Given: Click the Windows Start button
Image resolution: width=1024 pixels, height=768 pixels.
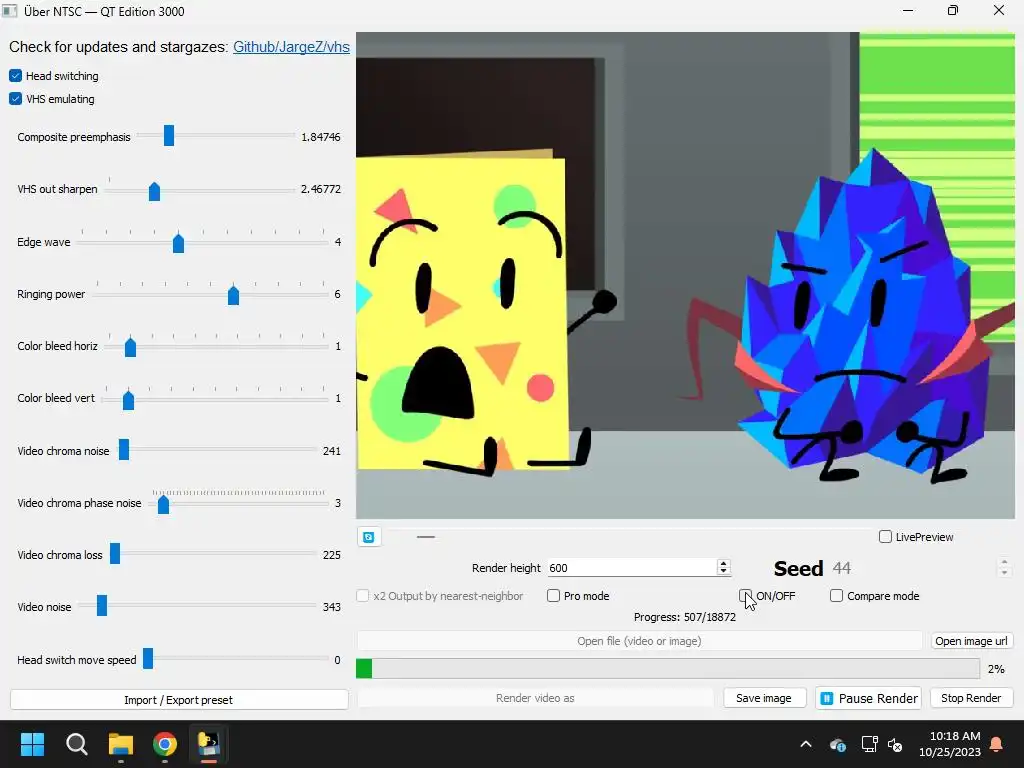Looking at the screenshot, I should [x=32, y=744].
